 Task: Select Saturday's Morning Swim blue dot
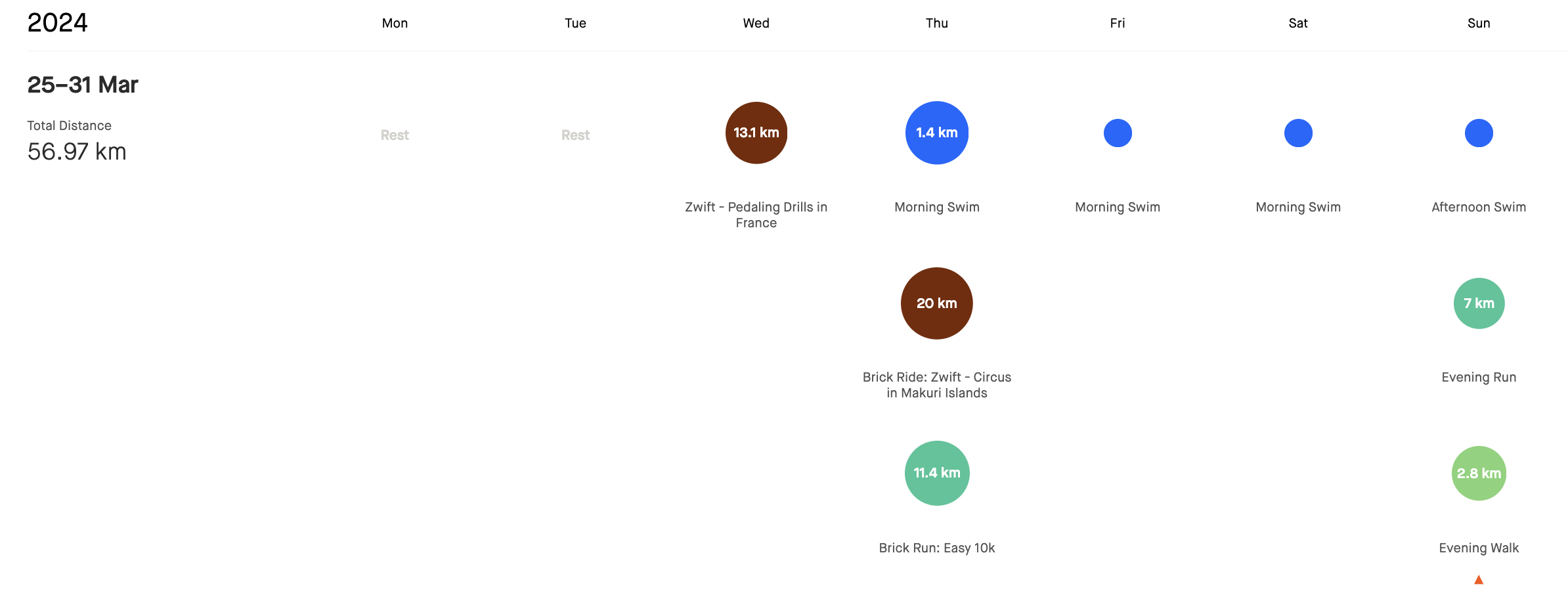point(1297,133)
